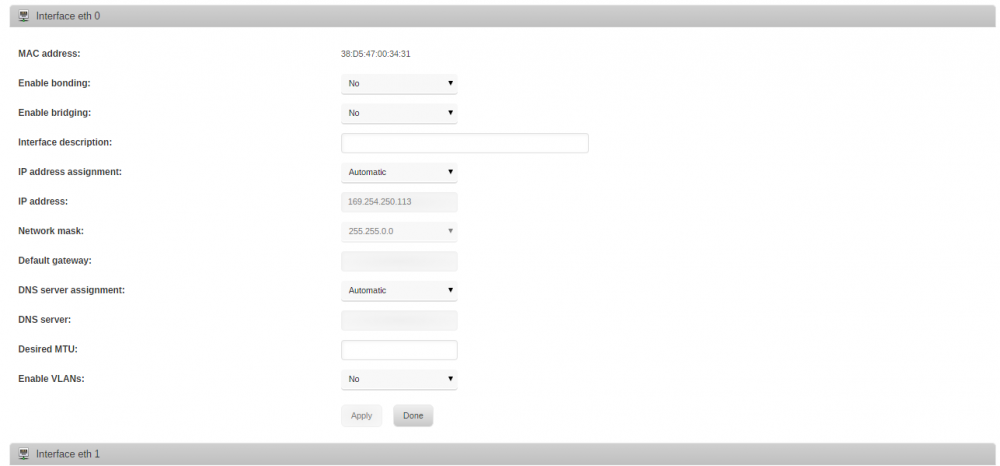
Task: Click the Desired MTU label
Action: pyautogui.click(x=48, y=349)
